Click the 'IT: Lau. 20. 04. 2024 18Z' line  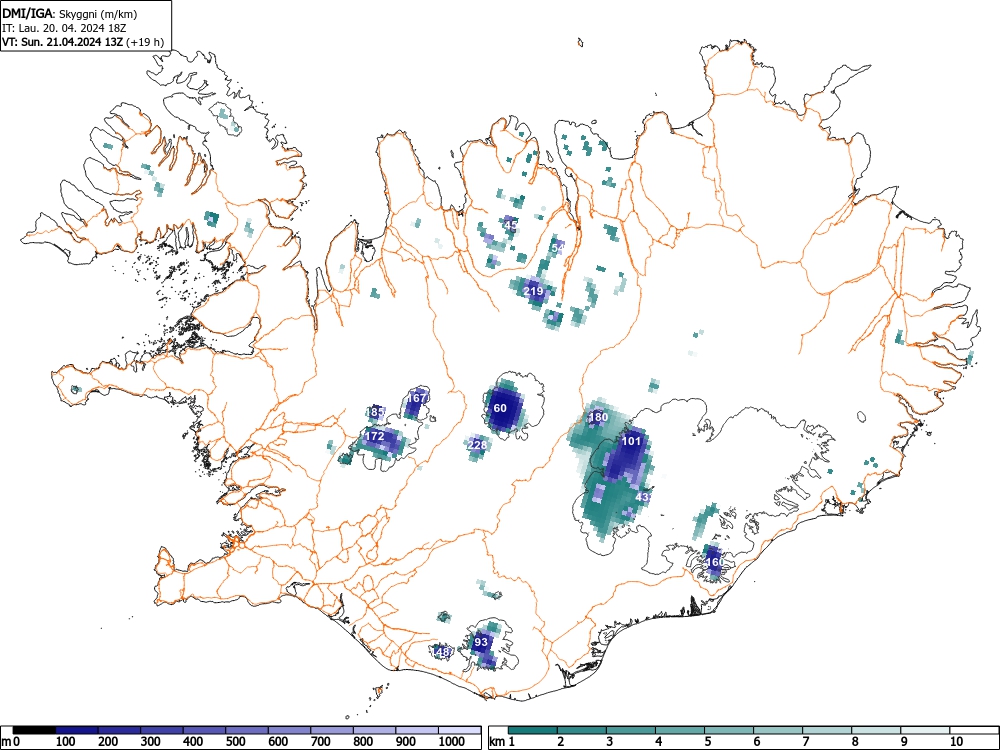(x=62, y=28)
